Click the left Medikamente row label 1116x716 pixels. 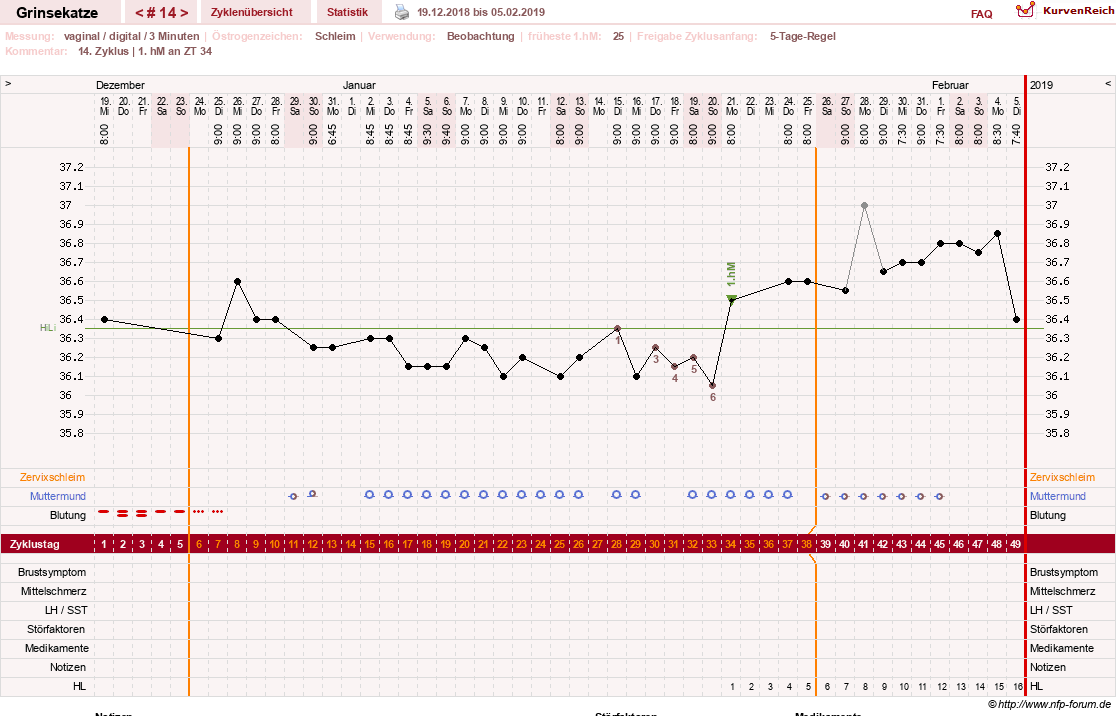point(56,648)
